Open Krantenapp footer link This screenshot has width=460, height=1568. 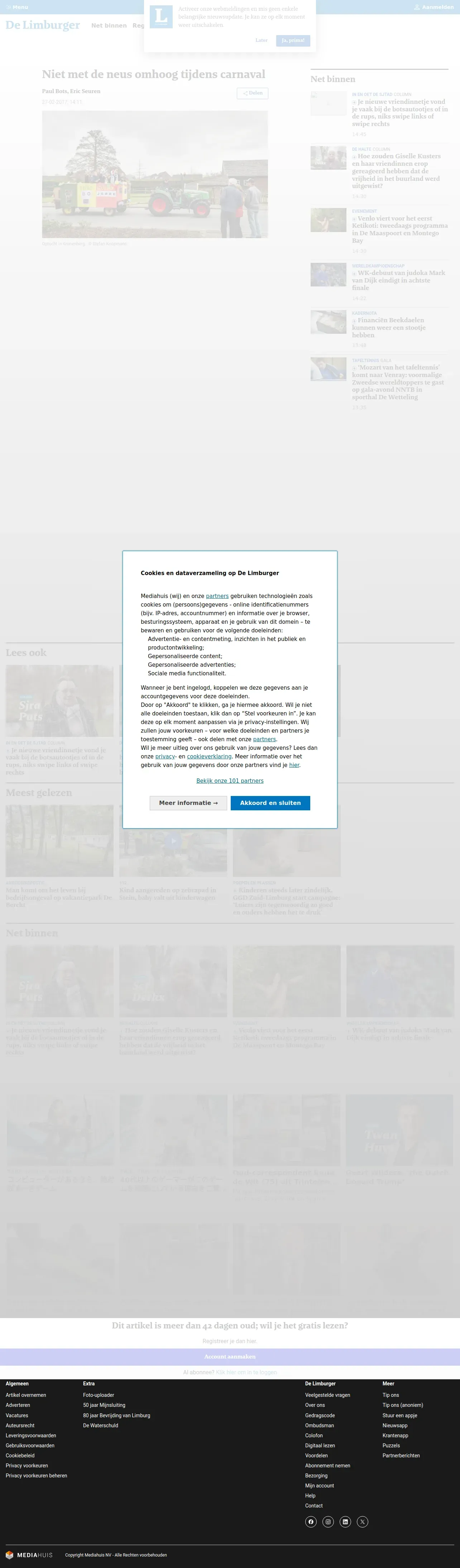396,1435
